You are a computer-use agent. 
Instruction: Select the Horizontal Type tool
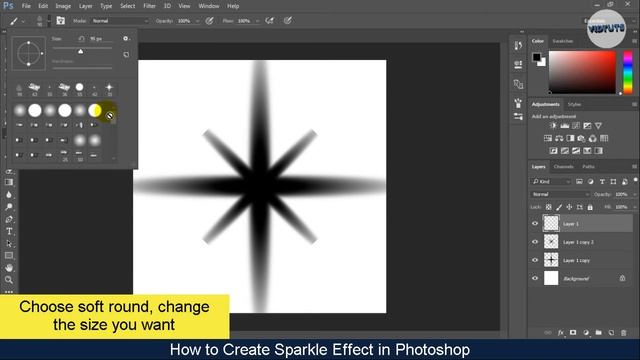pos(9,231)
